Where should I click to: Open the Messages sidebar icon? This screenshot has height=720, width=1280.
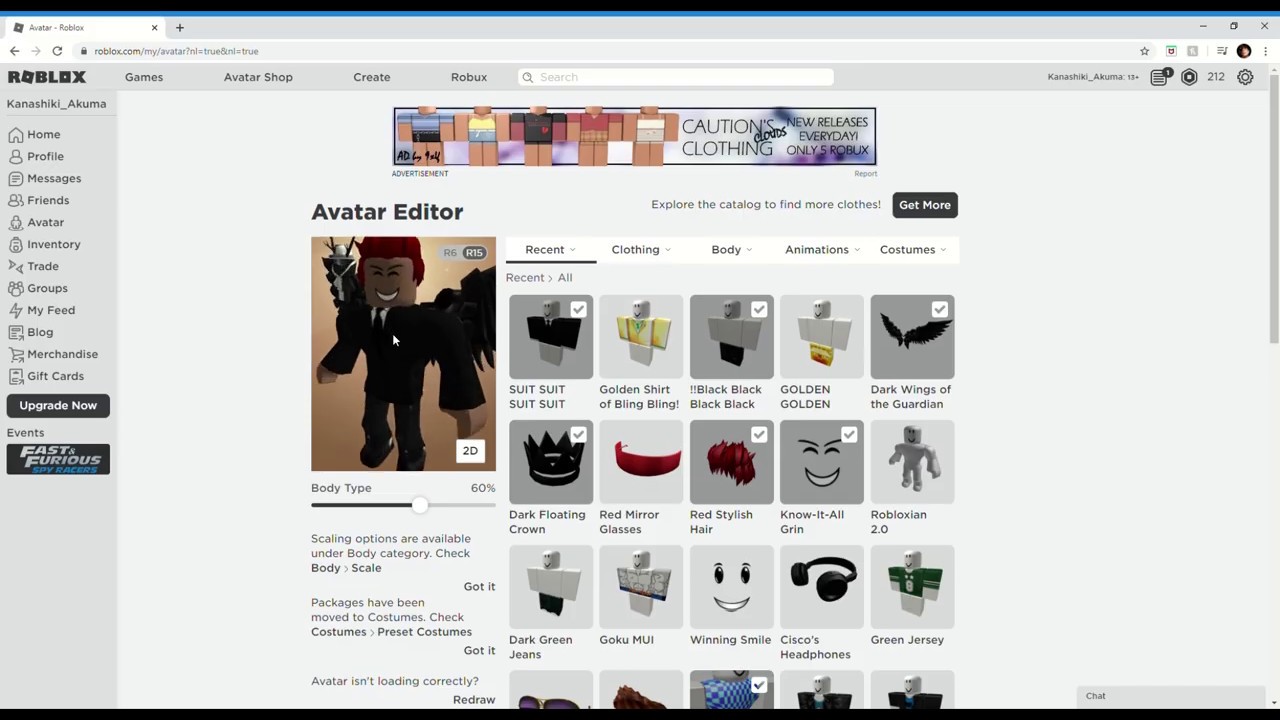(x=16, y=178)
